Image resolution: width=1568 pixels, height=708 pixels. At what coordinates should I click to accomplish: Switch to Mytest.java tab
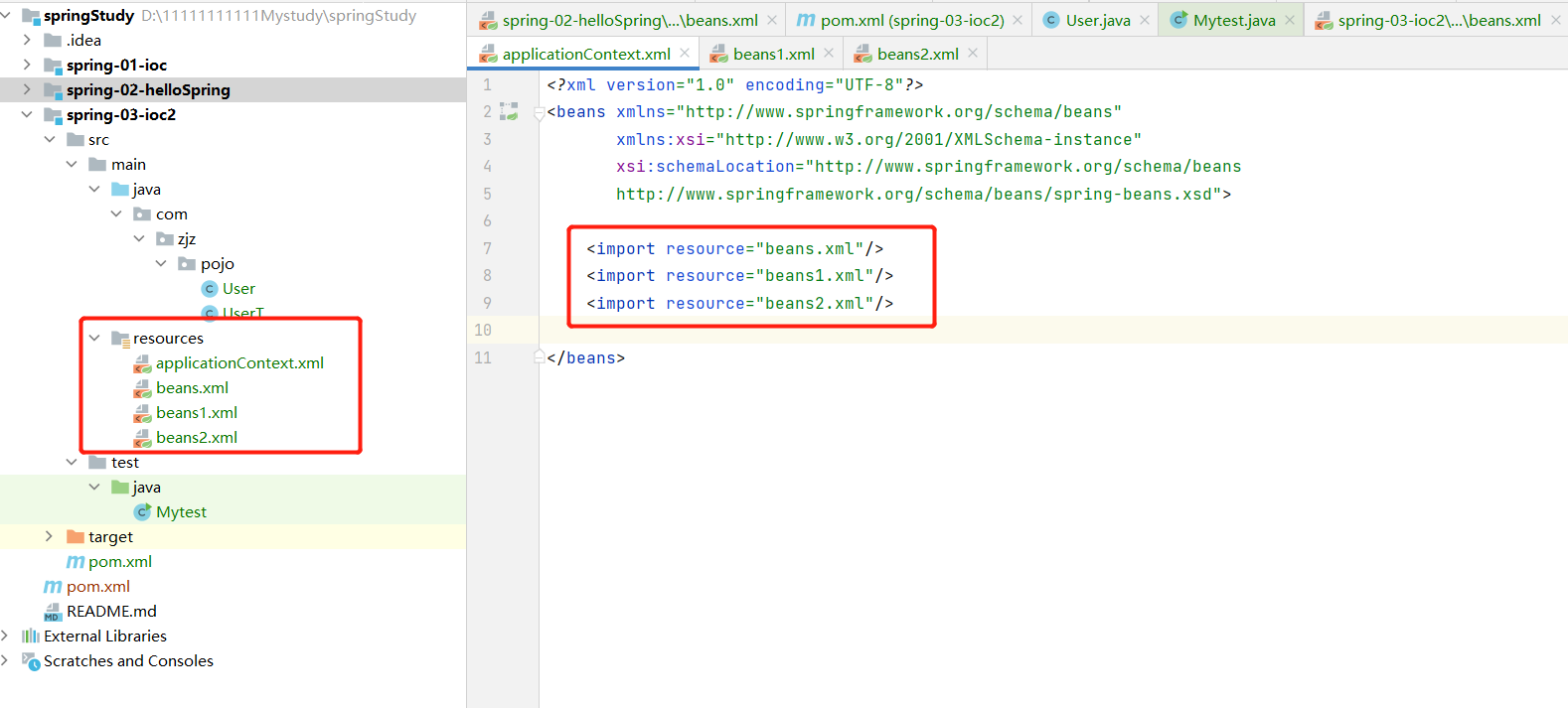pyautogui.click(x=1233, y=20)
